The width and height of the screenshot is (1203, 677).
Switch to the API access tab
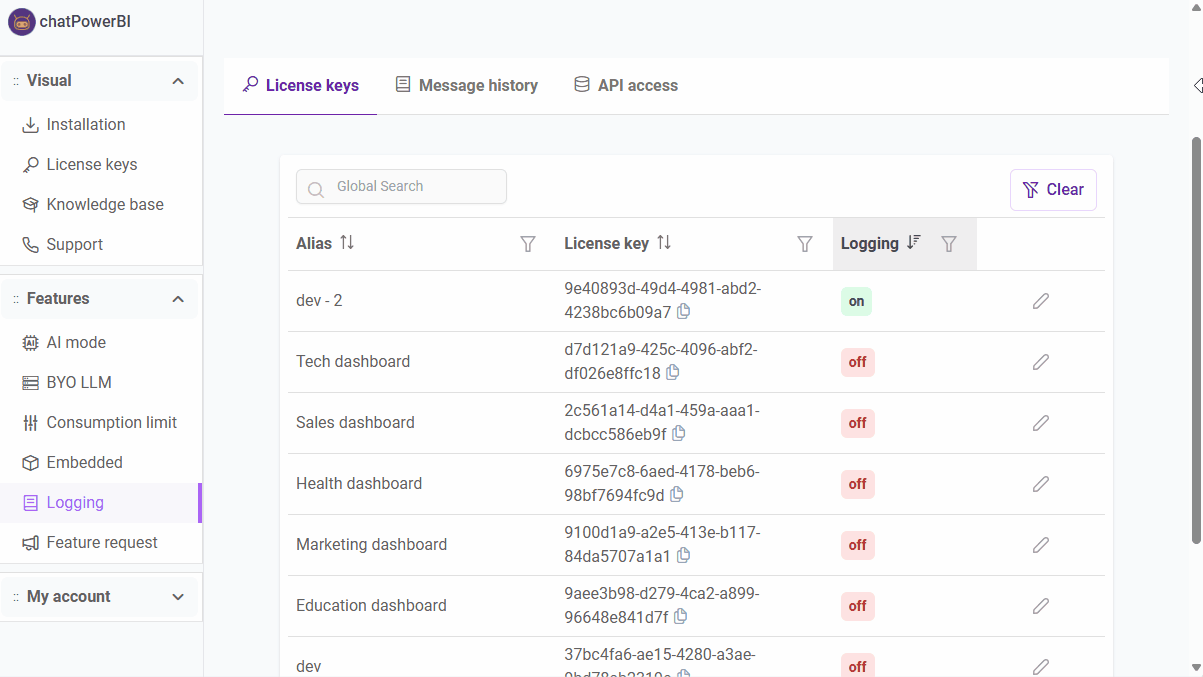point(626,86)
